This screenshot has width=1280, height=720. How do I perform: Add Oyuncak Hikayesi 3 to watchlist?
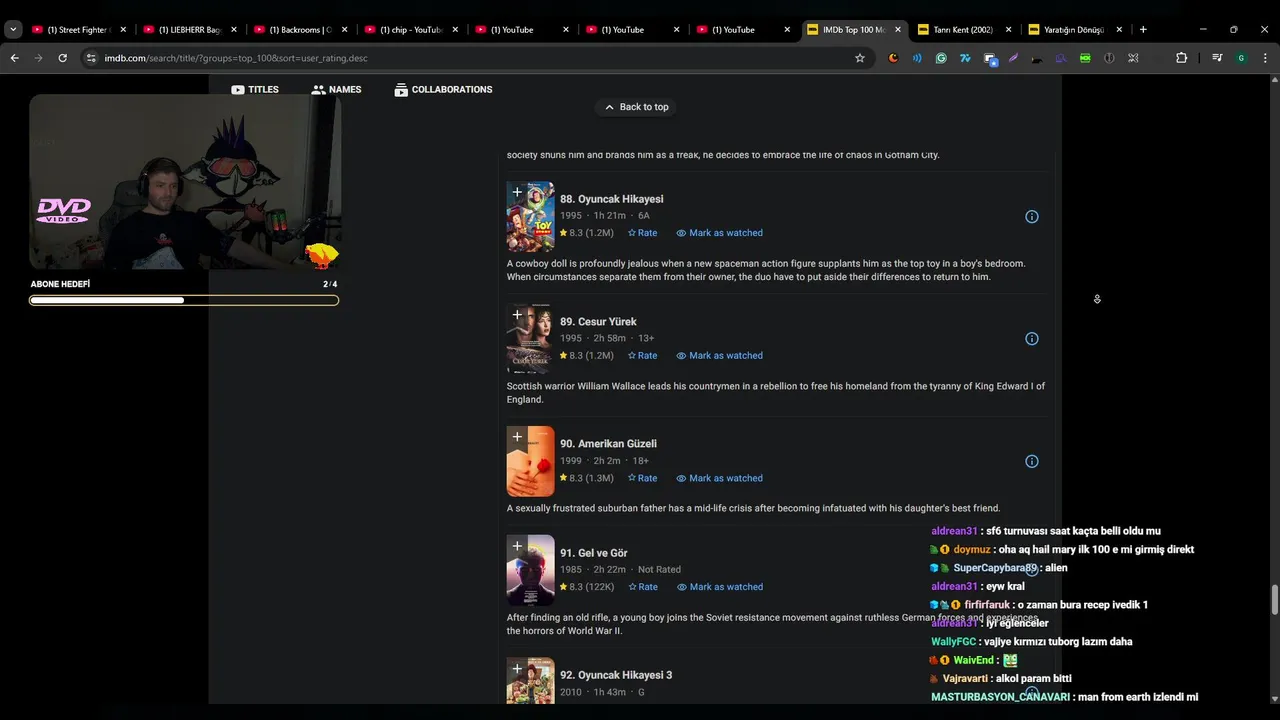517,668
